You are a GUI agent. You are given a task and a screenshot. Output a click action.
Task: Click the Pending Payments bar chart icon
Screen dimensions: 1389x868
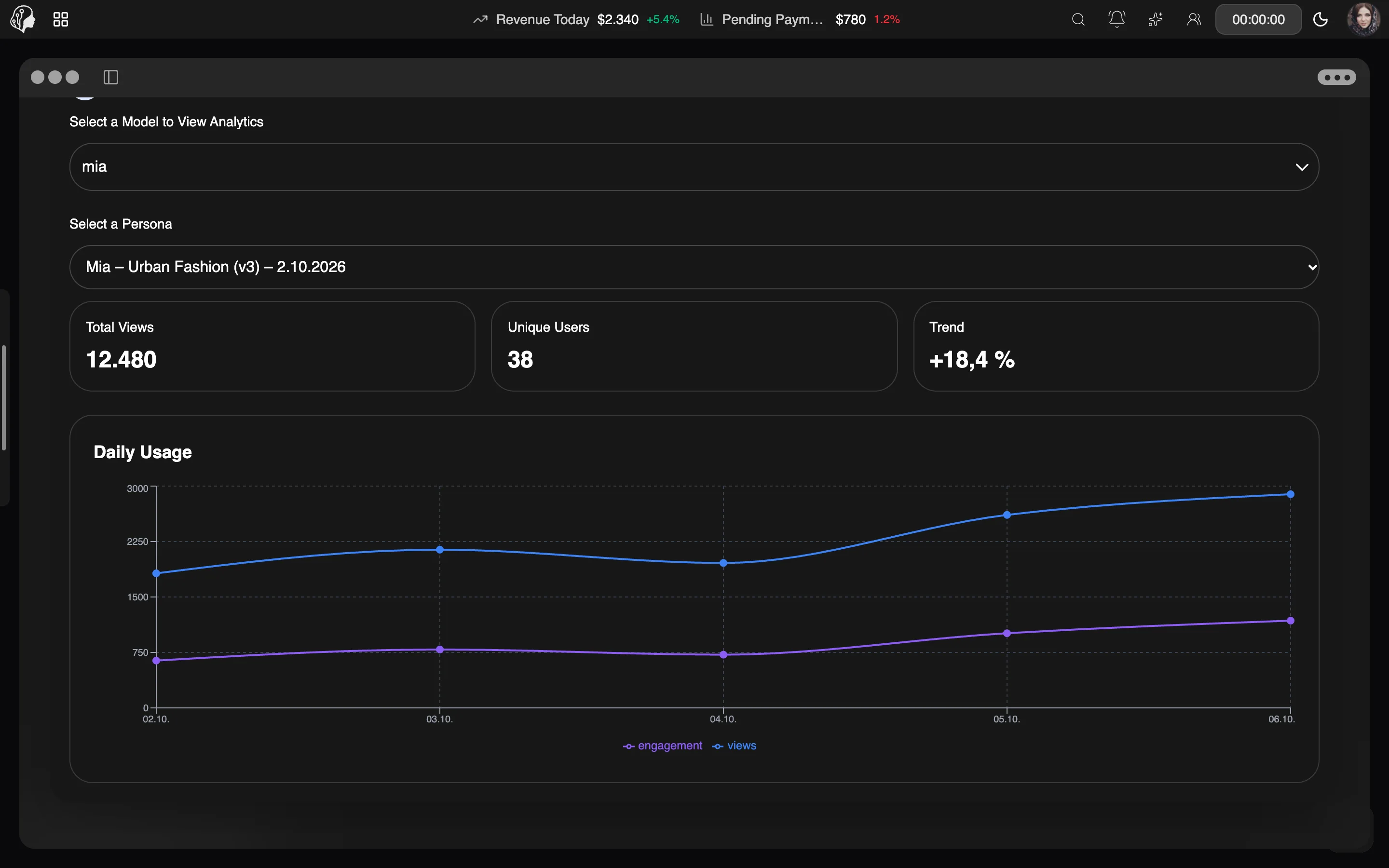707,19
